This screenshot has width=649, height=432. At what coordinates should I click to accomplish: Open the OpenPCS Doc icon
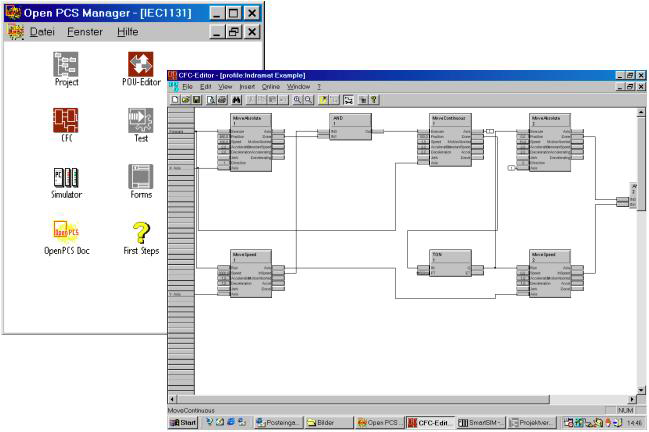pos(66,232)
